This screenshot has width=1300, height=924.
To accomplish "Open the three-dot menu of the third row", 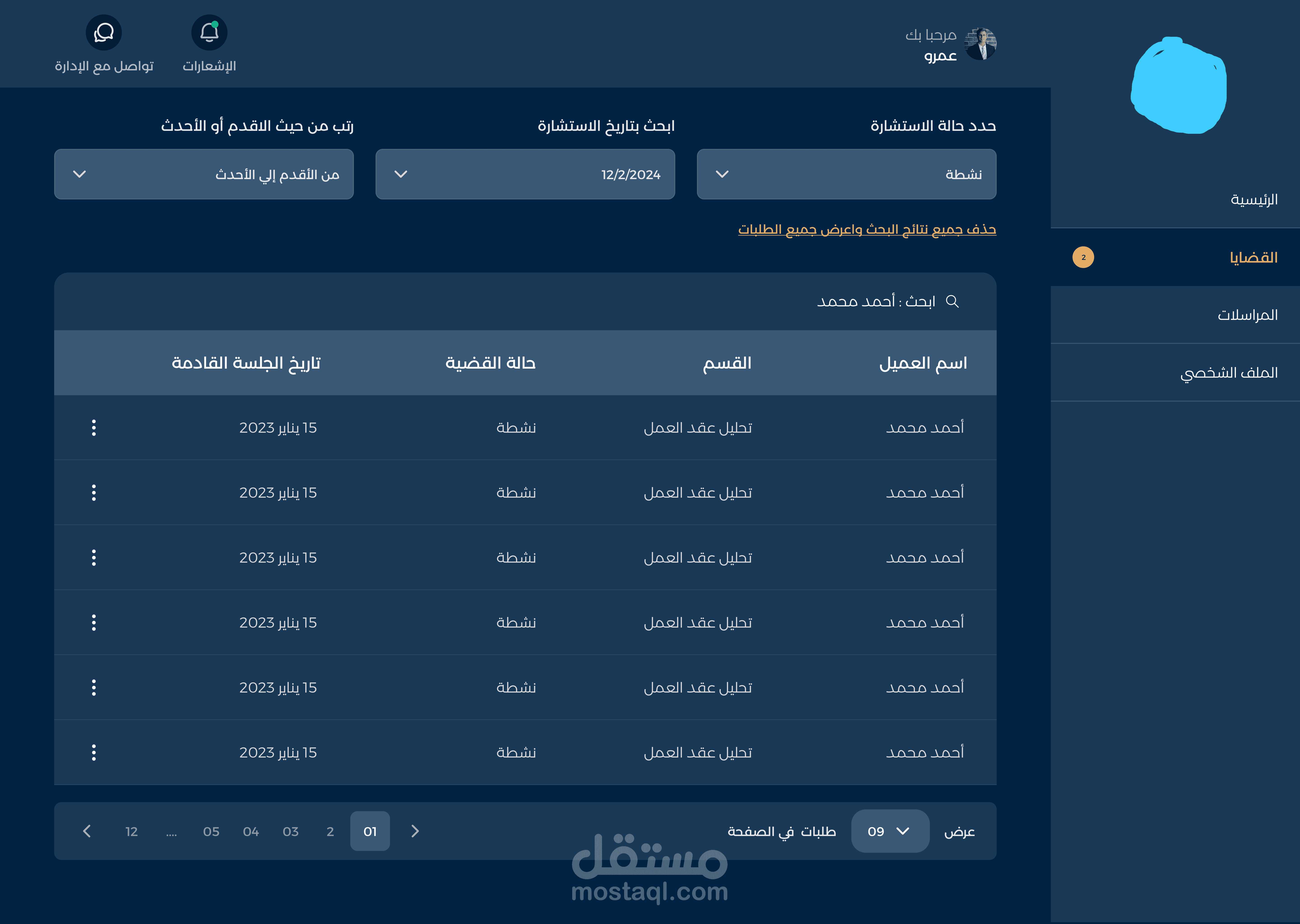I will click(94, 558).
